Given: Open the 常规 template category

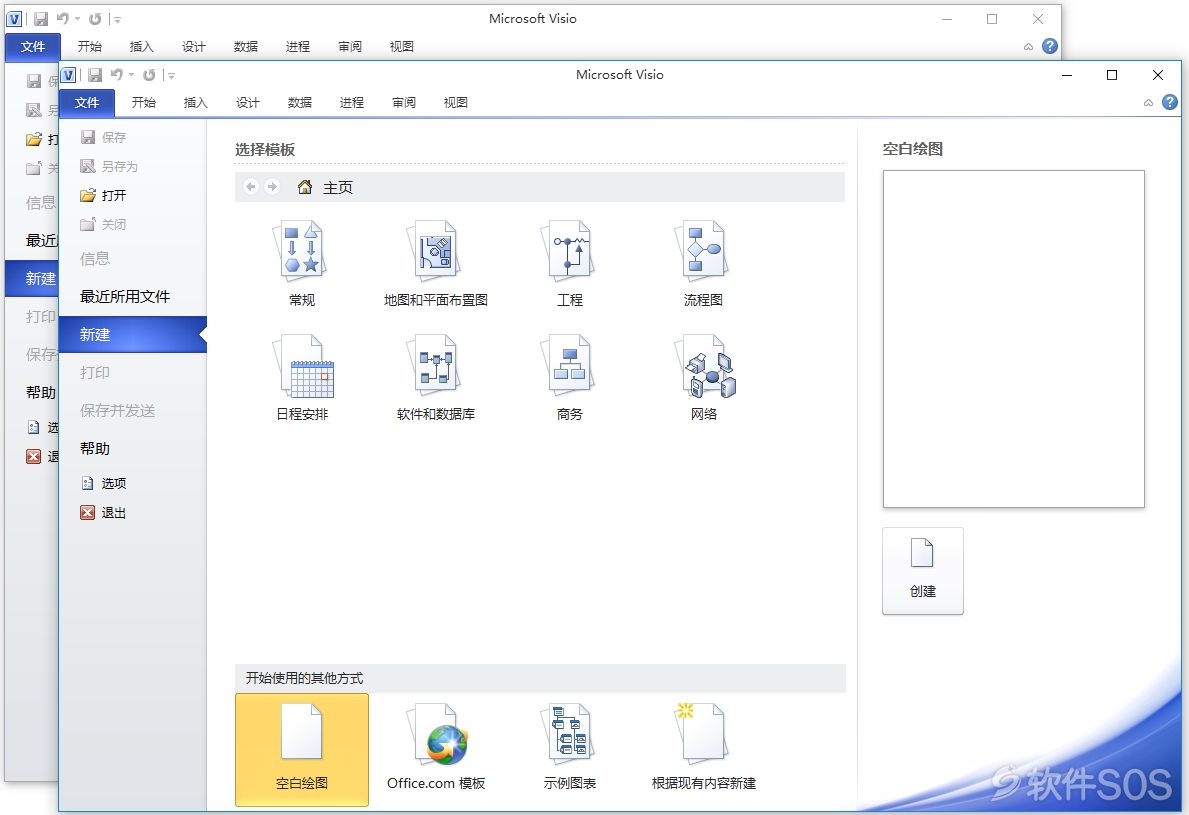Looking at the screenshot, I should (302, 262).
